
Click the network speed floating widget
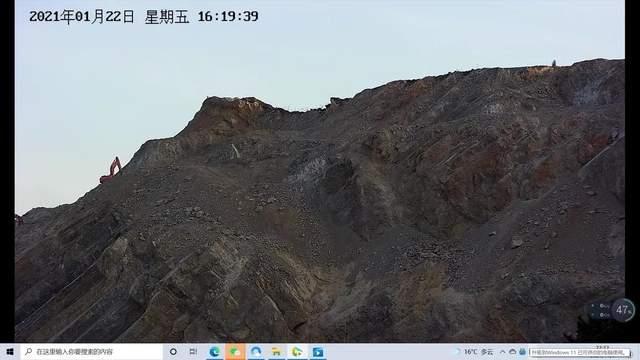click(600, 311)
